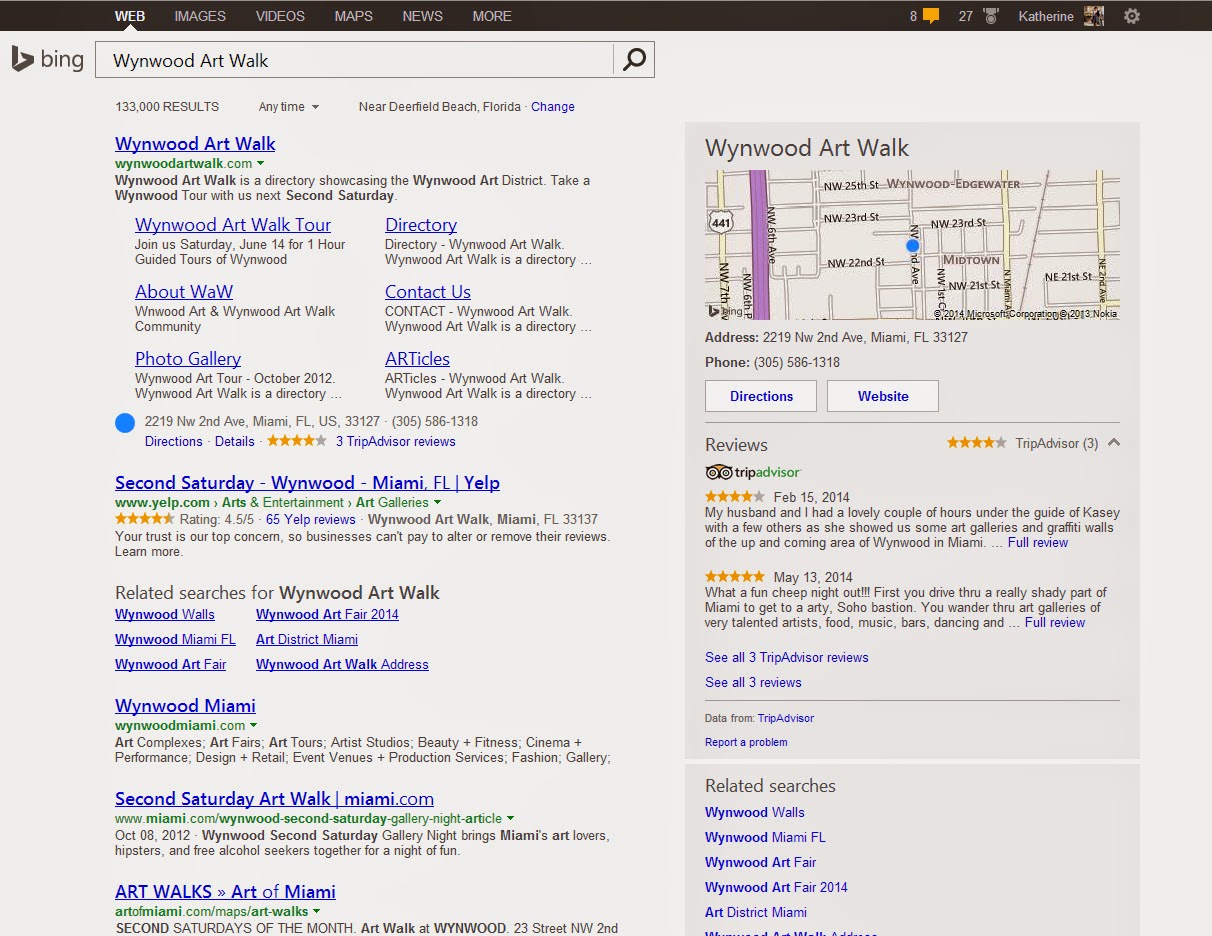The height and width of the screenshot is (936, 1212).
Task: Click Full review for Feb 15 review
Action: coord(1038,543)
